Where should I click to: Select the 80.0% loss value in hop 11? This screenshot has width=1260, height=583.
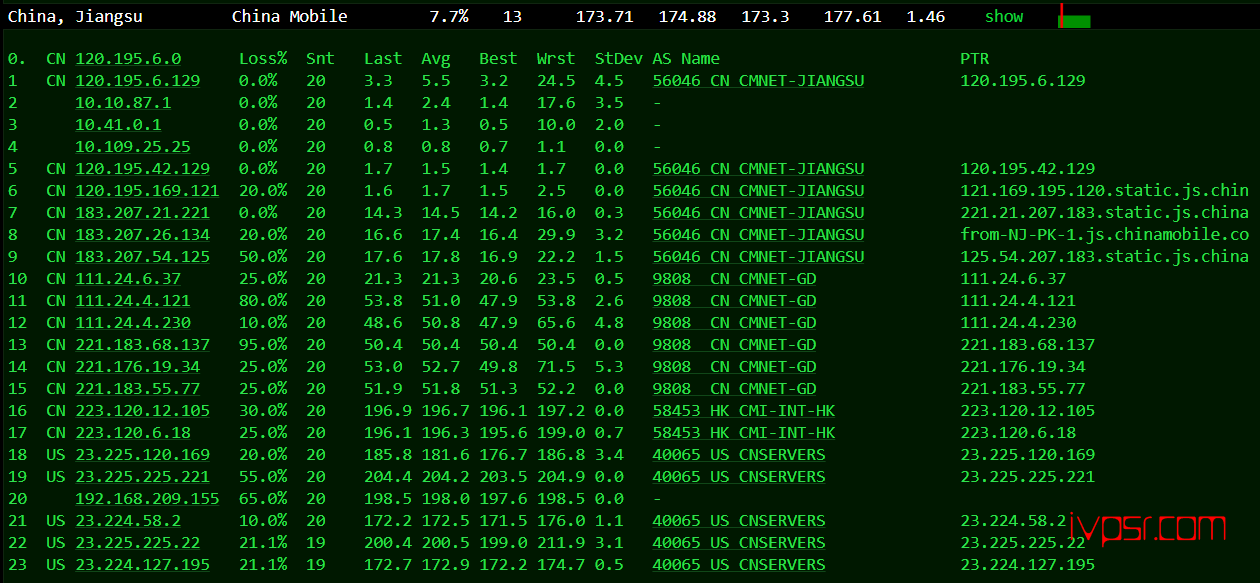click(x=263, y=301)
